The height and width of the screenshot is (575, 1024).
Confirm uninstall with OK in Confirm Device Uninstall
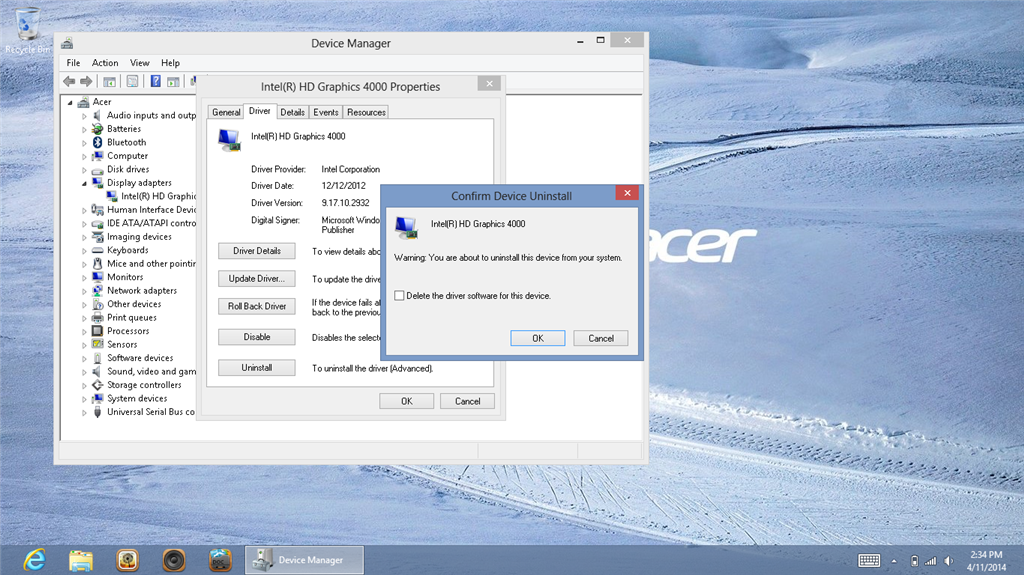[x=537, y=338]
